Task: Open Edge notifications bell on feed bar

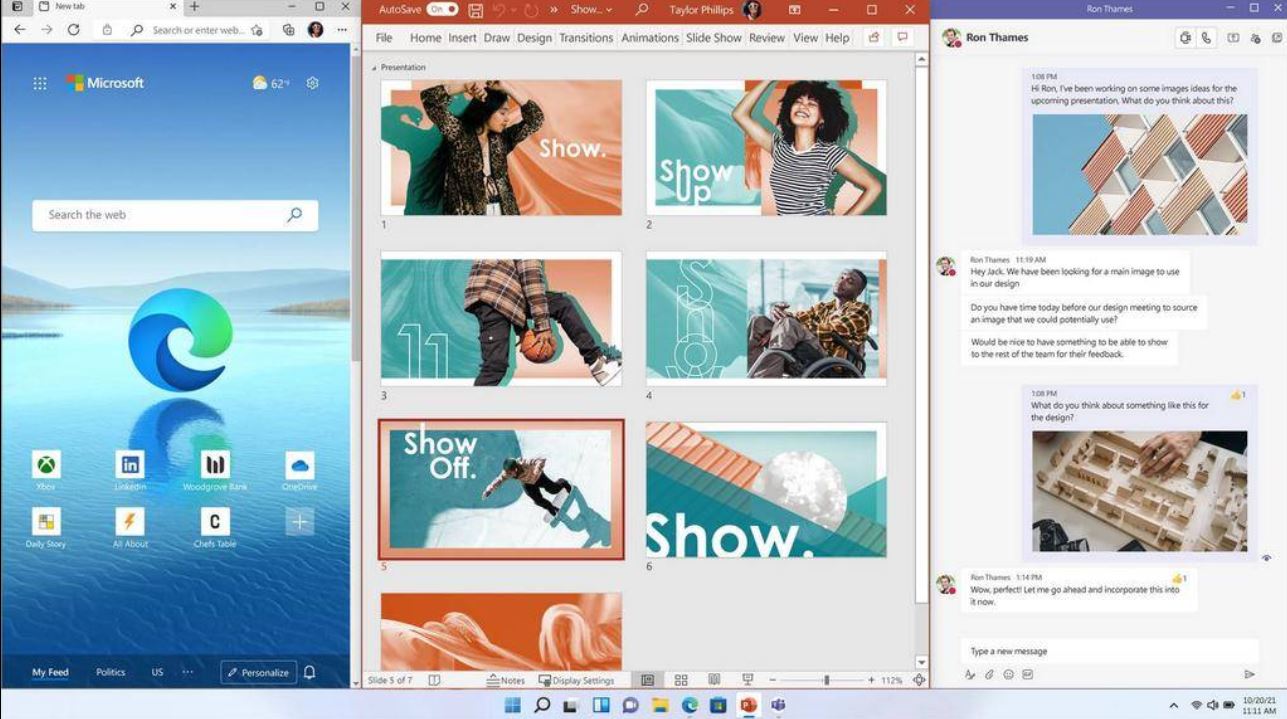Action: coord(310,672)
